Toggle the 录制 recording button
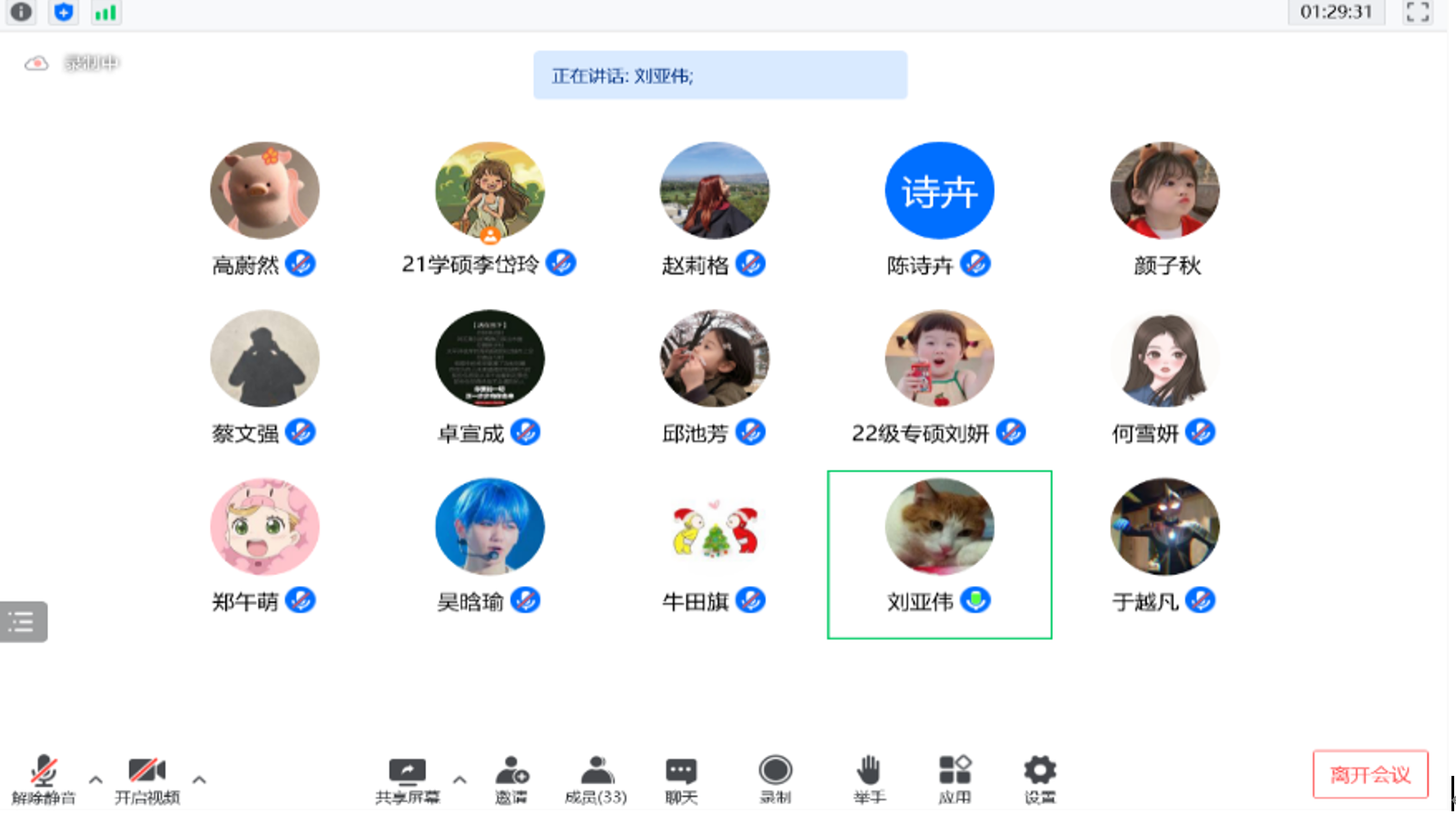The image size is (1456, 824). [x=775, y=779]
